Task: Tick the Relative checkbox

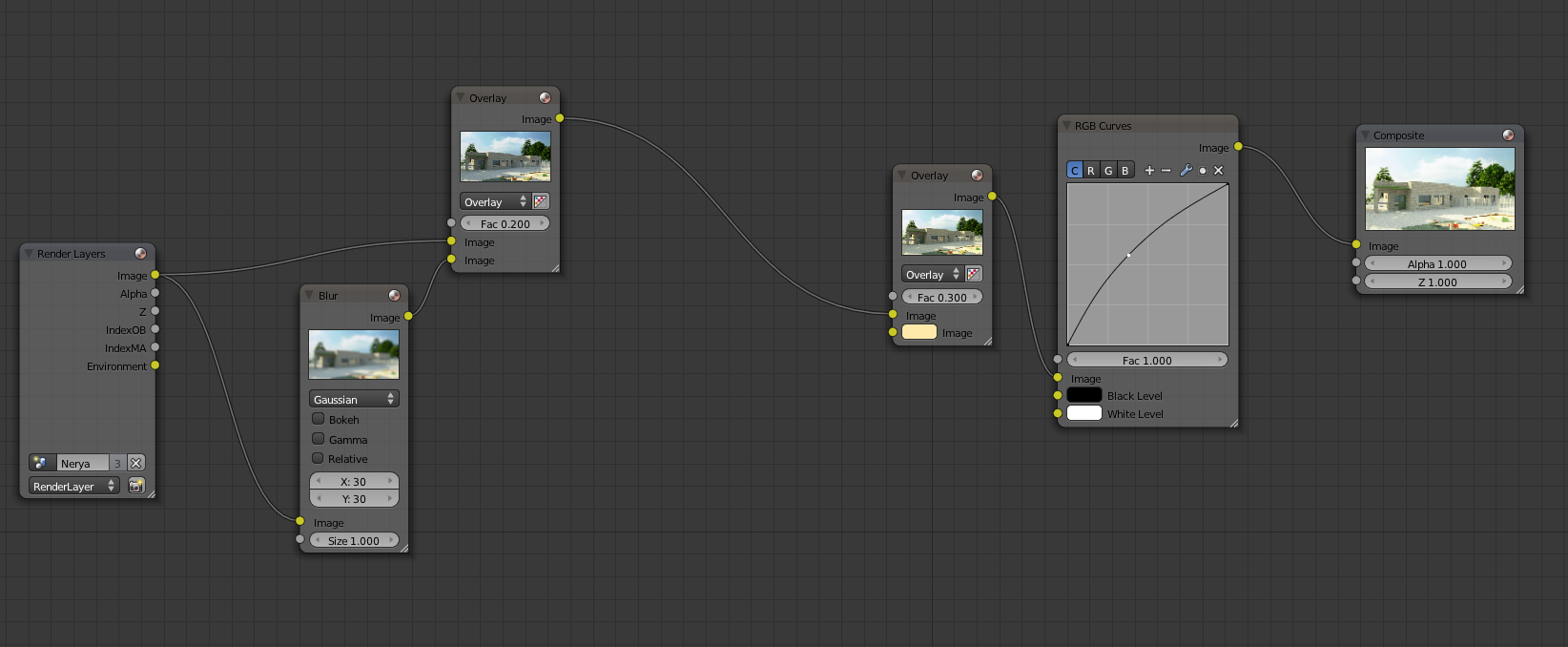Action: (x=319, y=458)
